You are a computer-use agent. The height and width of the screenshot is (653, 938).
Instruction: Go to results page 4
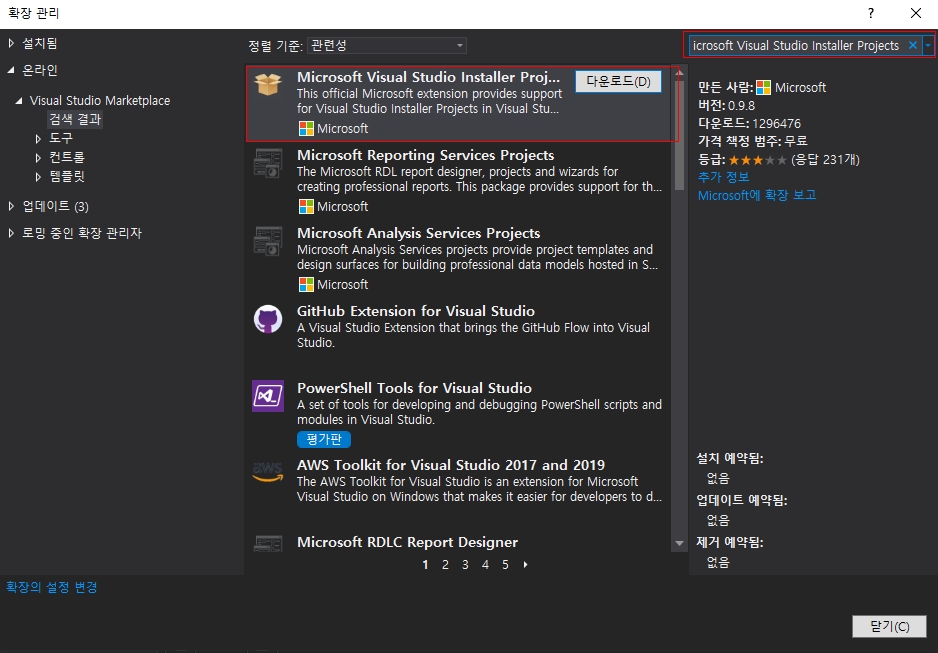485,564
